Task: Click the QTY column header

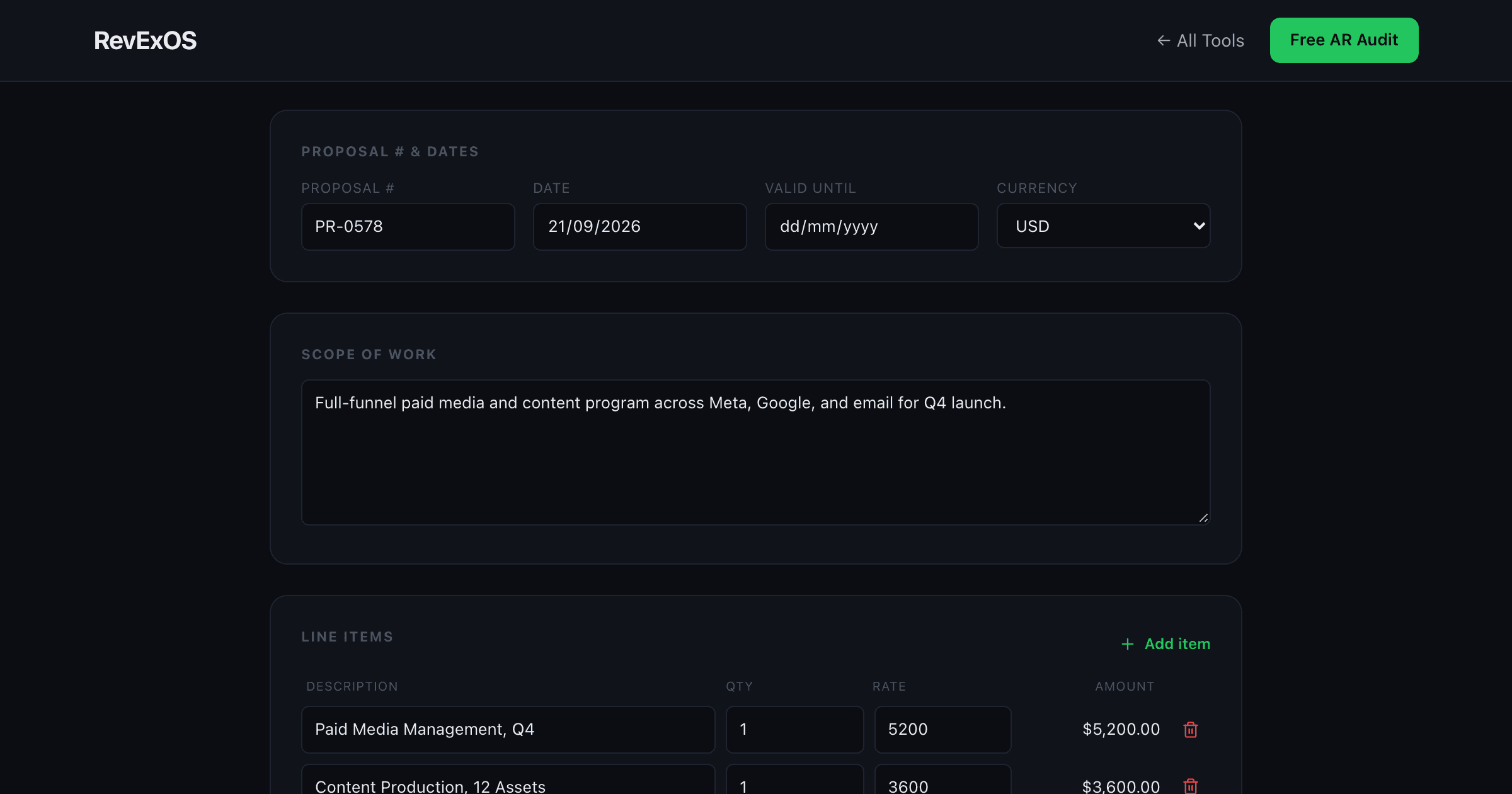Action: (739, 687)
